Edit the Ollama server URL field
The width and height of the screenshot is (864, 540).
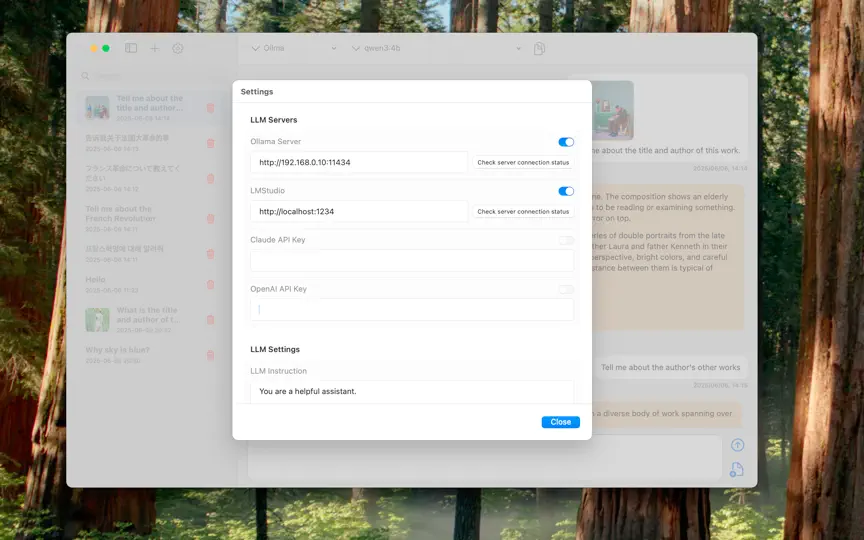359,163
